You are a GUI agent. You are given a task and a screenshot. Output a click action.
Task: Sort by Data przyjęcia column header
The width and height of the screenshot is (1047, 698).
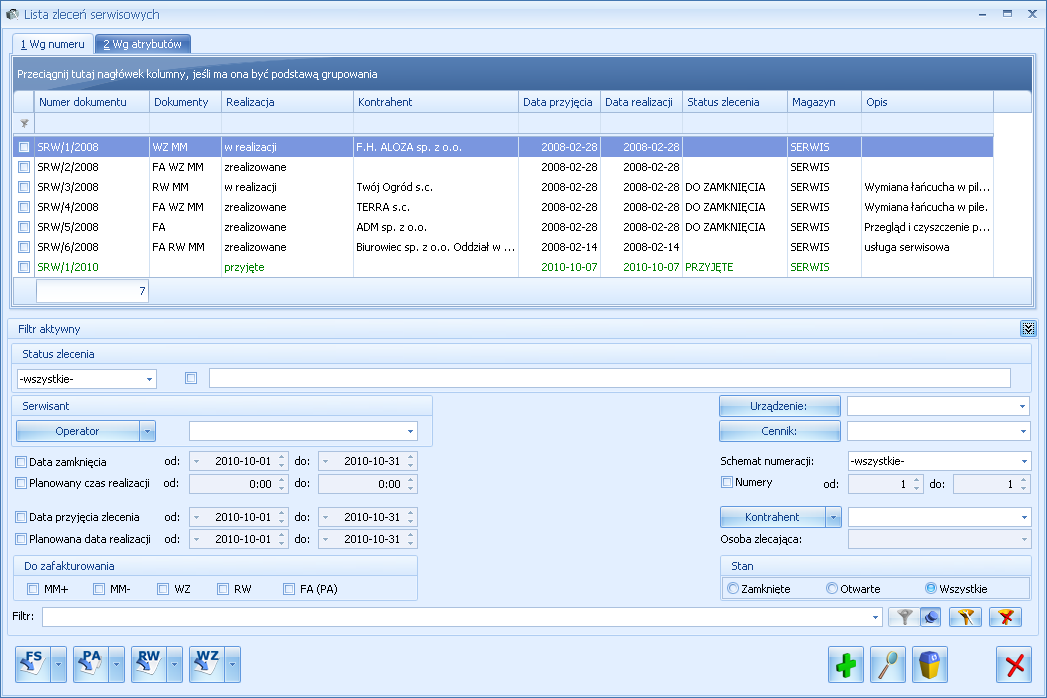coord(559,102)
